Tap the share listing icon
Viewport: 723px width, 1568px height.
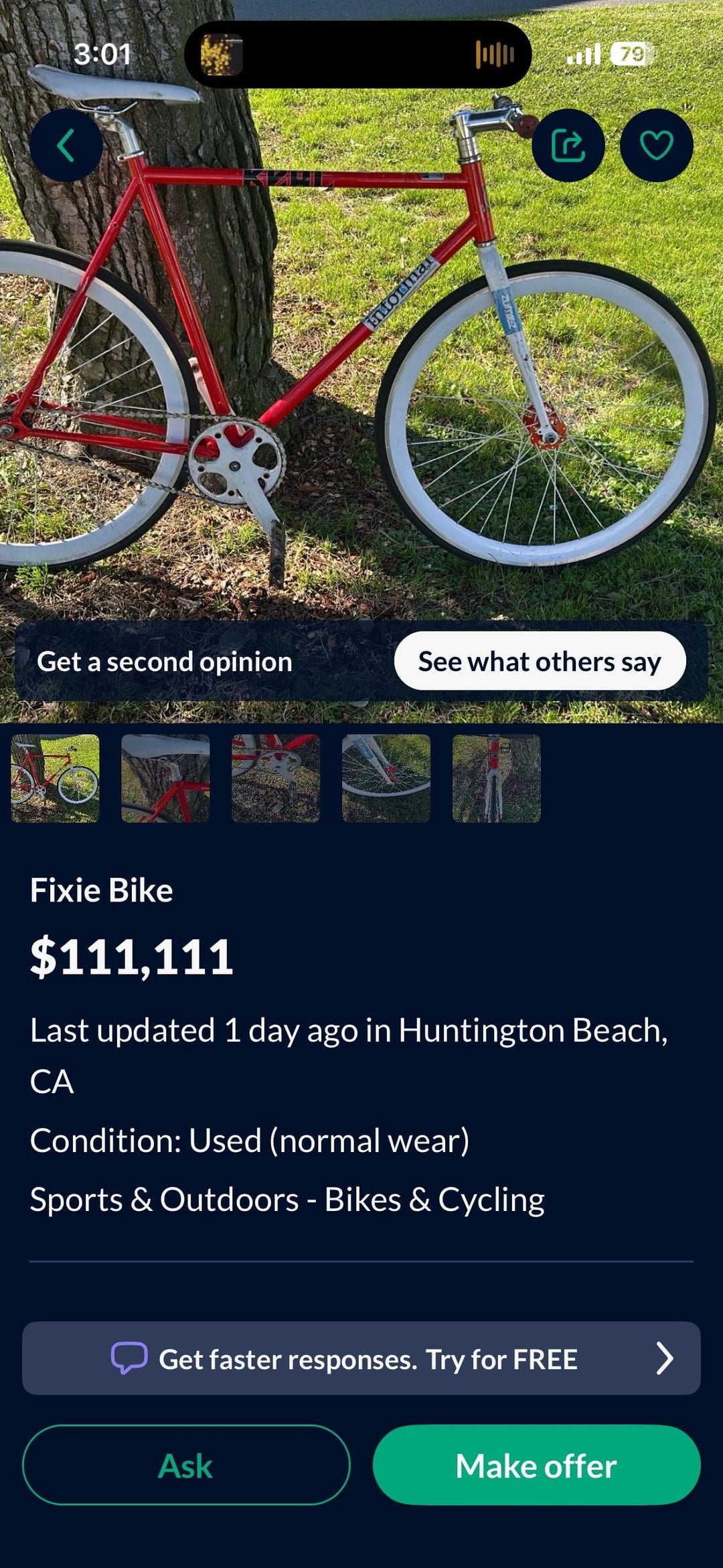click(x=568, y=145)
